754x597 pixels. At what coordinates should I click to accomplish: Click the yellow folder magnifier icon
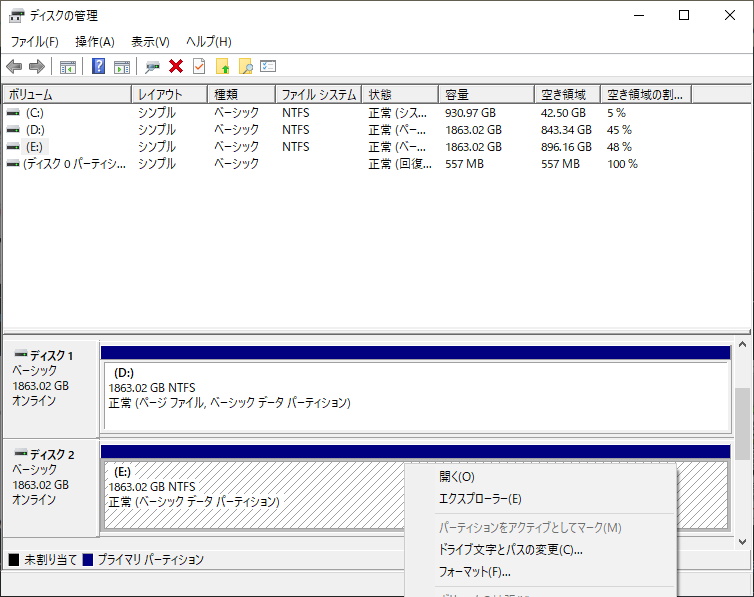tap(245, 67)
